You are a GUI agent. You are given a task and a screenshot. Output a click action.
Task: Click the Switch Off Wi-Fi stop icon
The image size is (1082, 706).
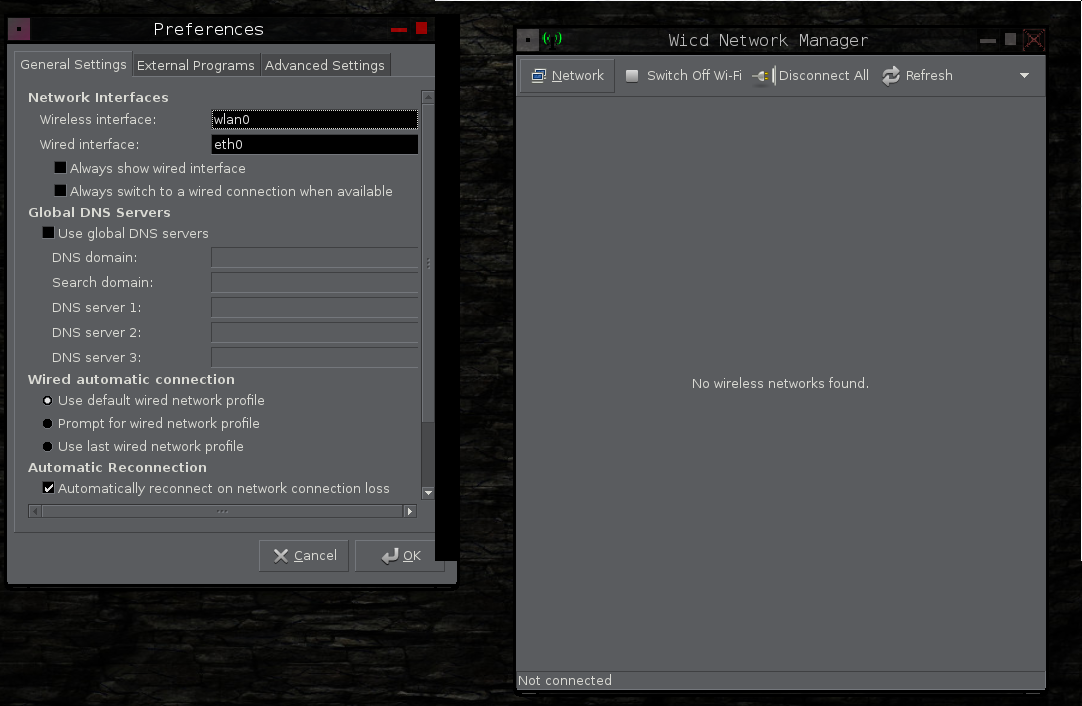631,75
